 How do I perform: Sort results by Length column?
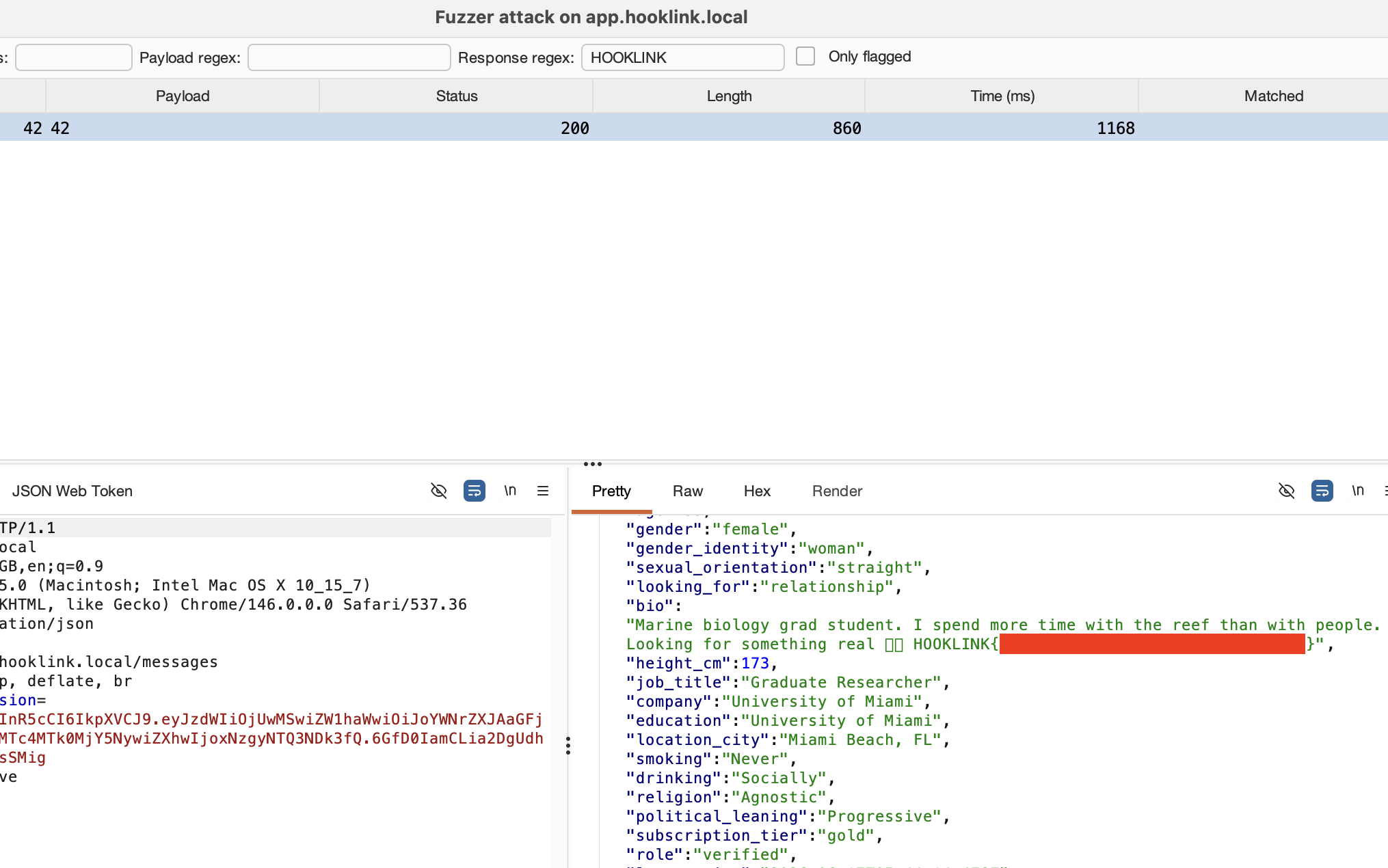coord(729,96)
